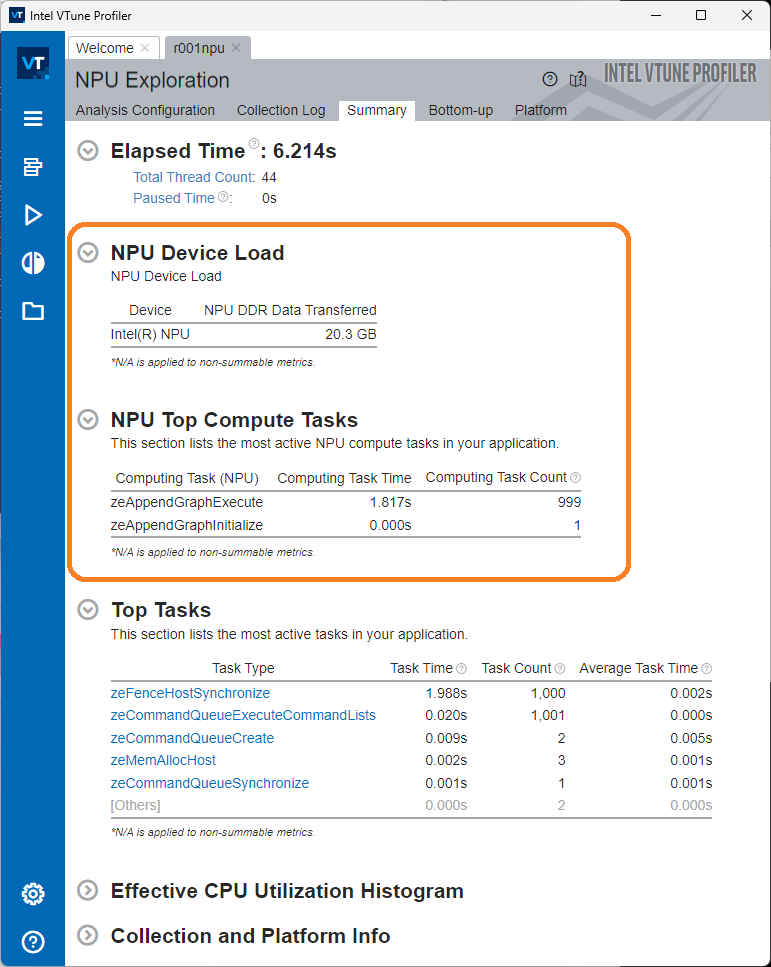The height and width of the screenshot is (967, 771).
Task: Collapse the NPU Device Load section
Action: (89, 253)
